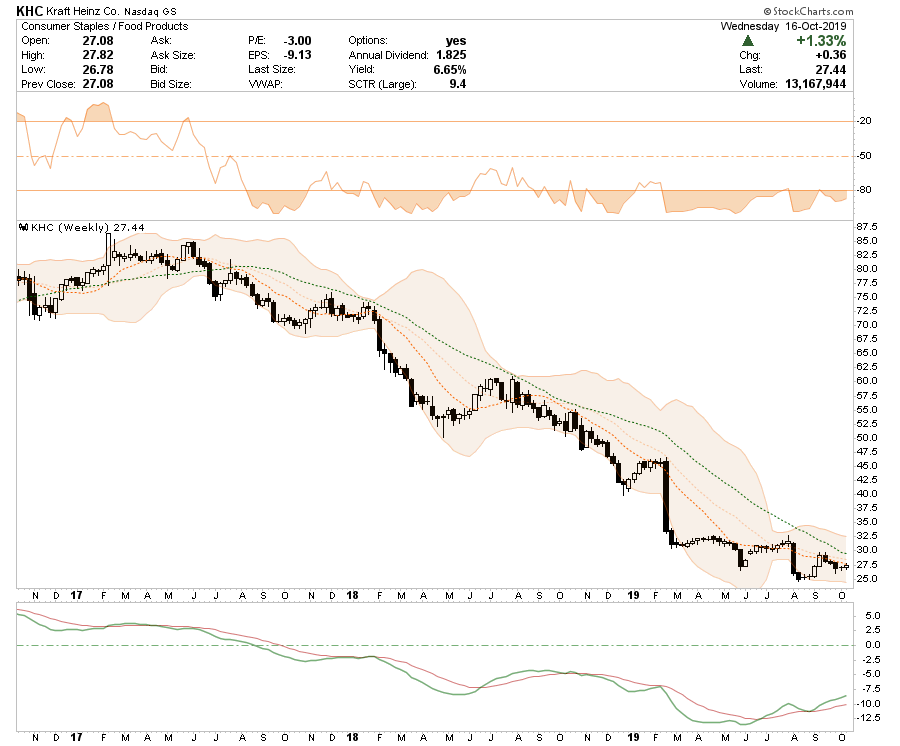Click the 0.0 label on the MACD axis
Image resolution: width=900 pixels, height=746 pixels.
click(x=872, y=645)
